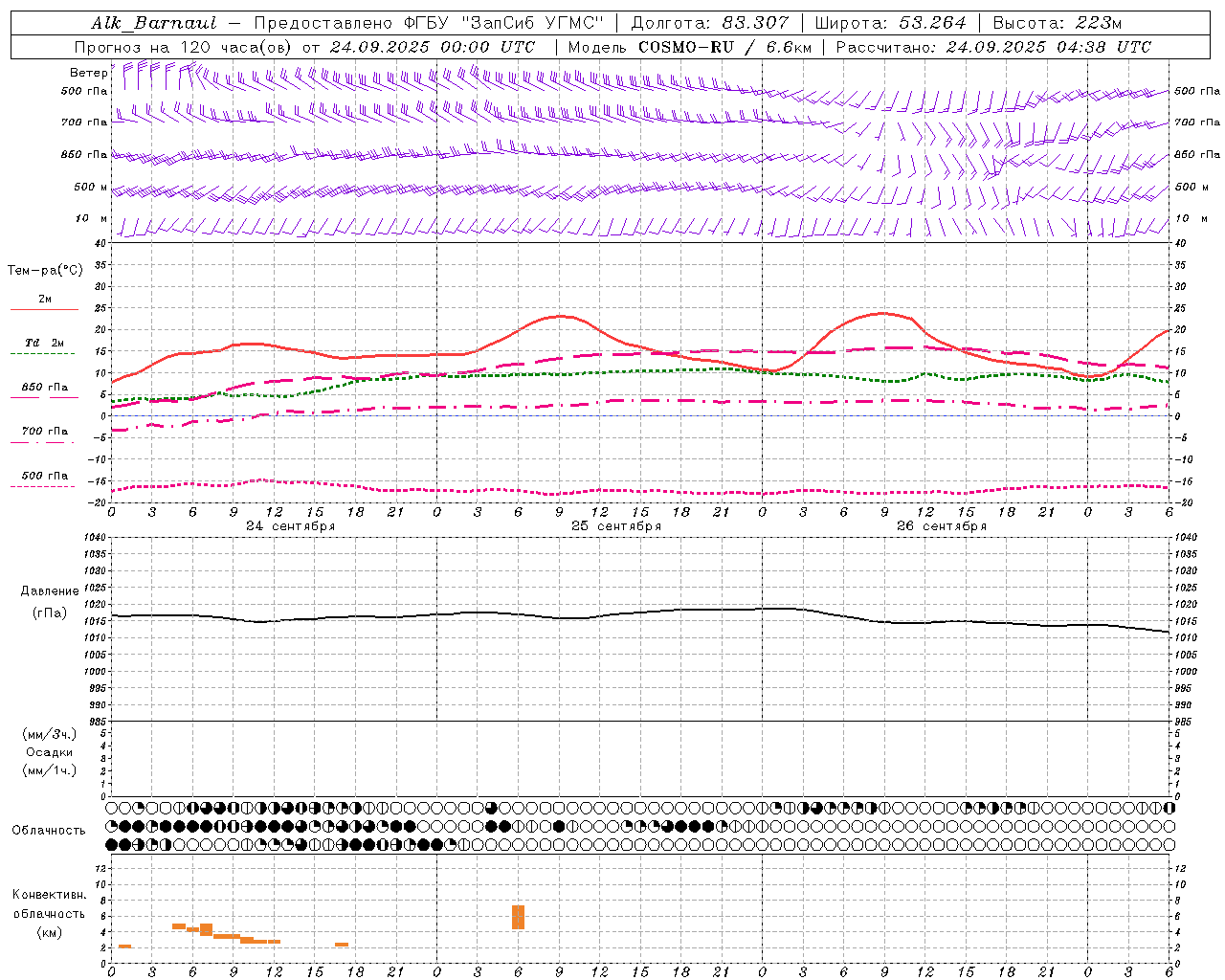
Task: Click the Рассчитано: 24.09.2025 04:38 UTC timestamp
Action: [993, 47]
